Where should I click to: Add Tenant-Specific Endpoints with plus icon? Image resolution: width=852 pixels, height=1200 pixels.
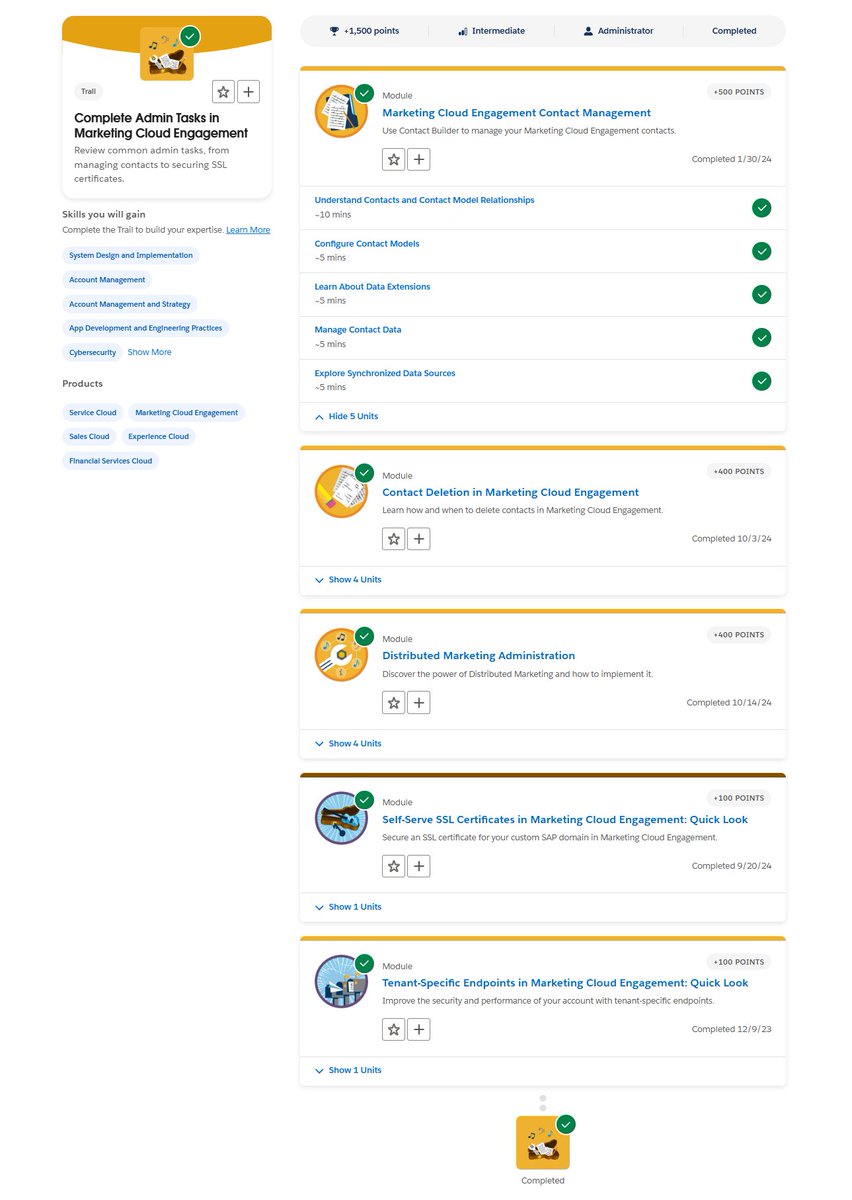coord(419,1029)
